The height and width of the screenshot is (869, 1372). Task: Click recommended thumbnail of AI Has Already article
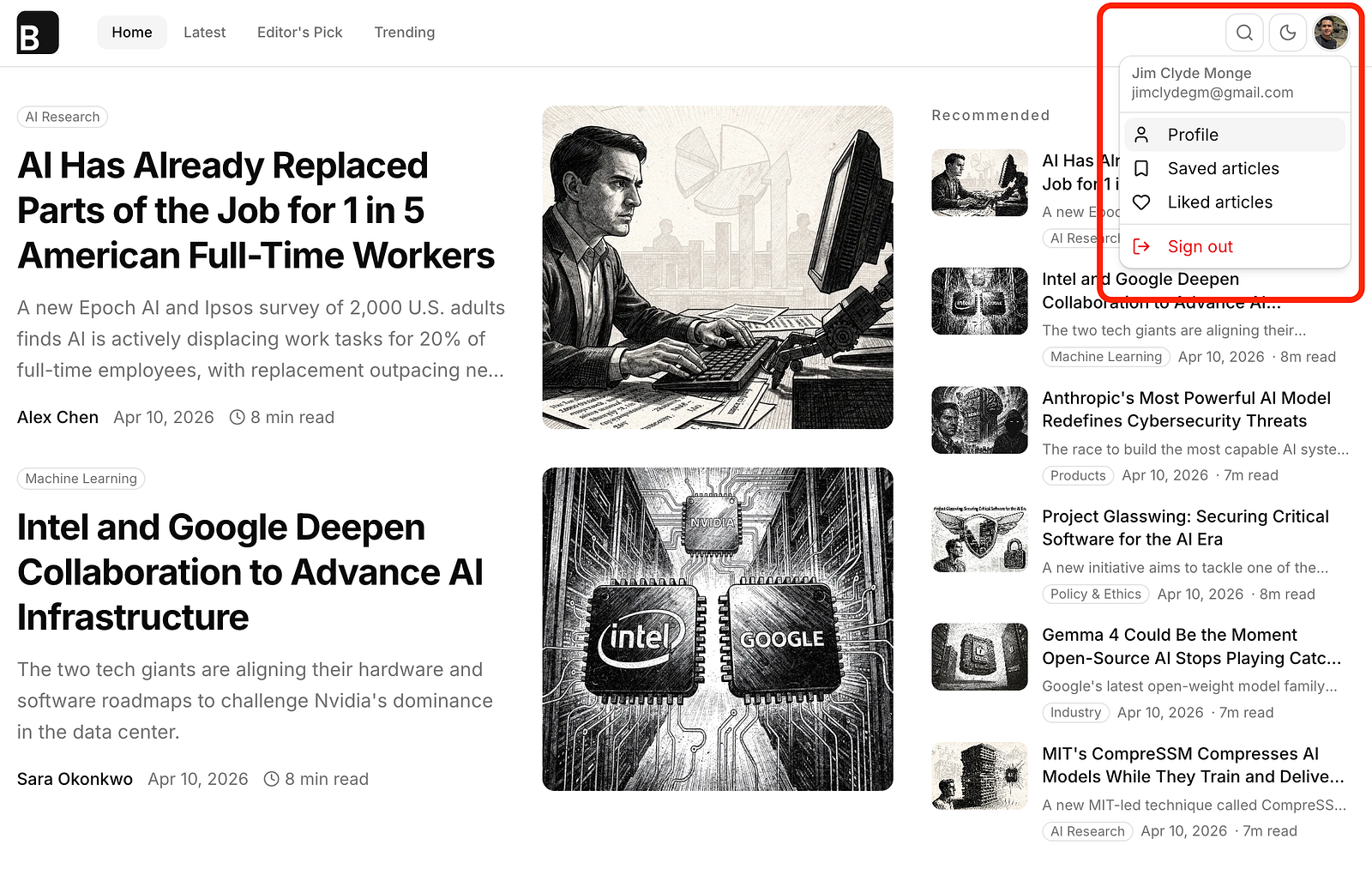click(x=980, y=183)
